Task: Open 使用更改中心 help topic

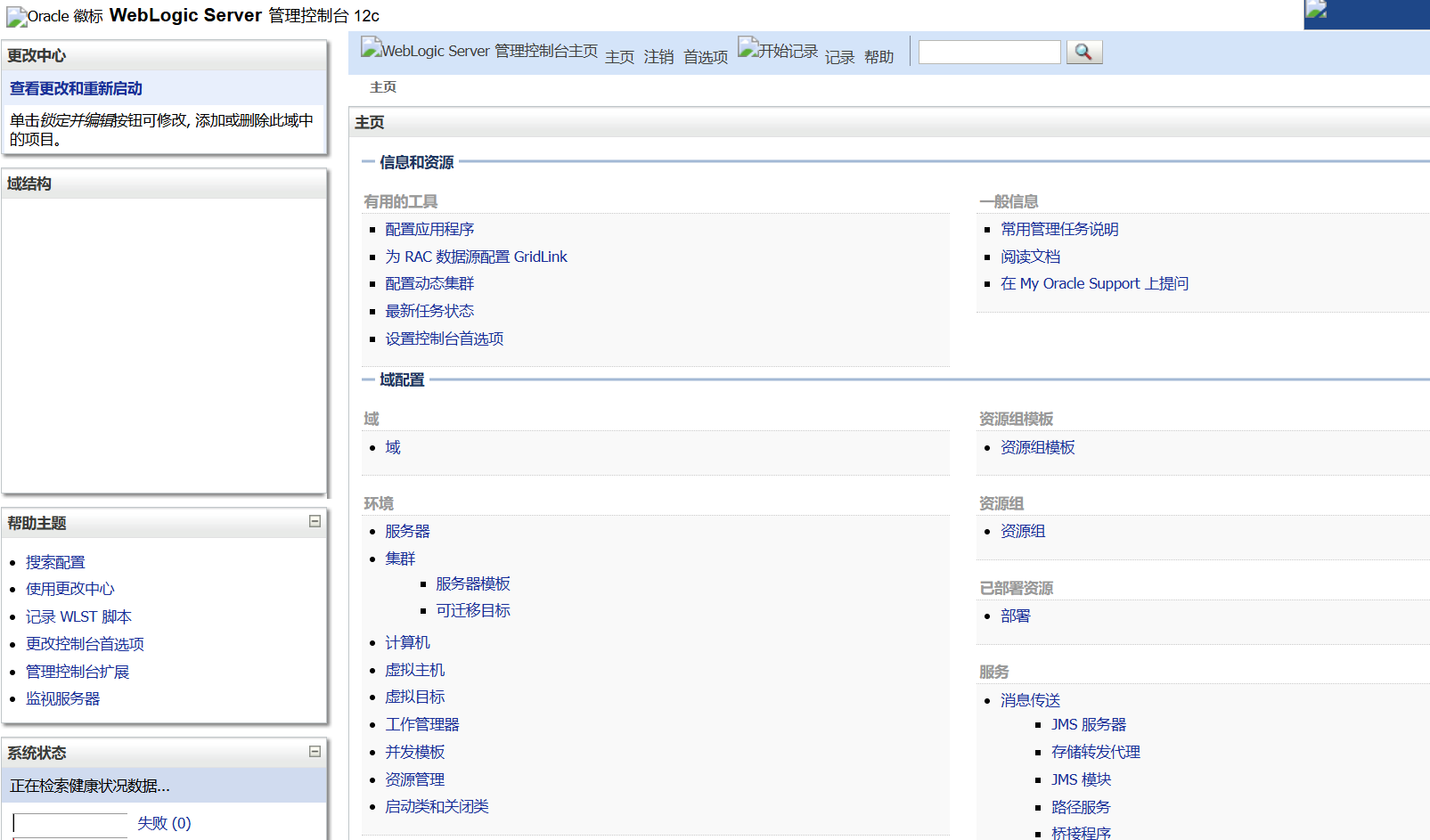Action: pos(69,589)
